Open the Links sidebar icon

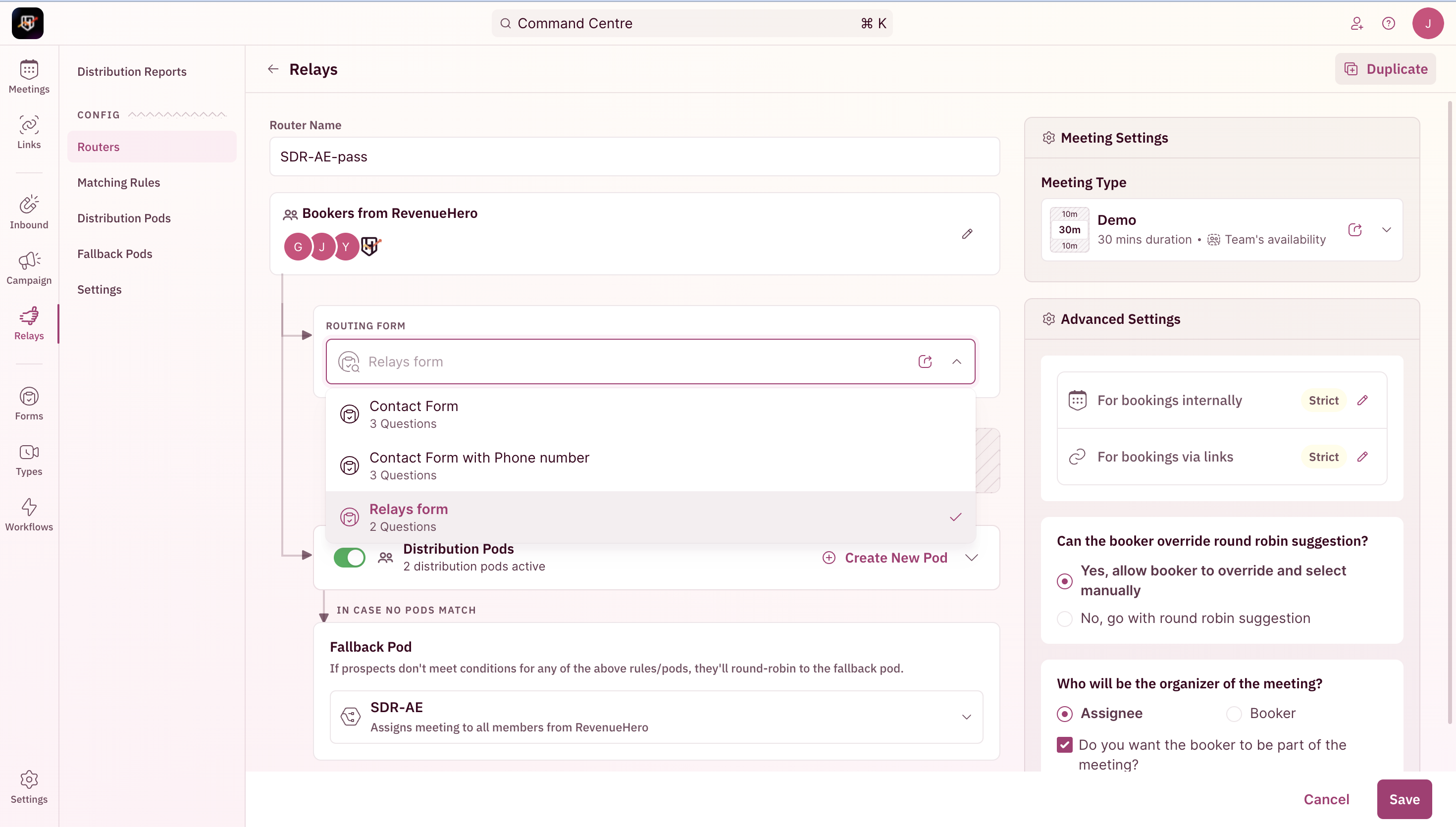tap(29, 132)
